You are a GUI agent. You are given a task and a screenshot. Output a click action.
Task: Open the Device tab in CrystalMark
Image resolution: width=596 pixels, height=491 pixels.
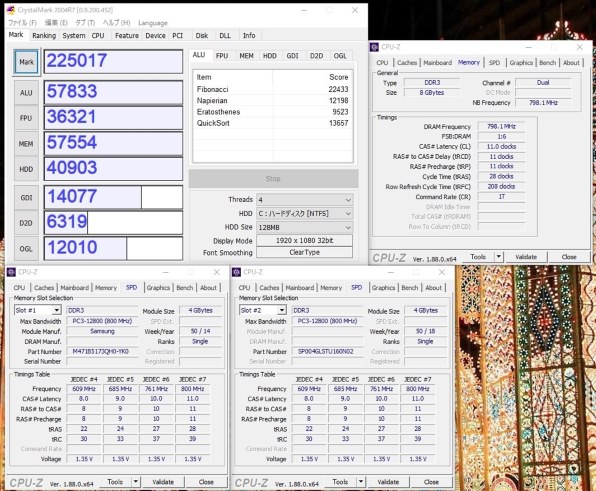coord(155,35)
